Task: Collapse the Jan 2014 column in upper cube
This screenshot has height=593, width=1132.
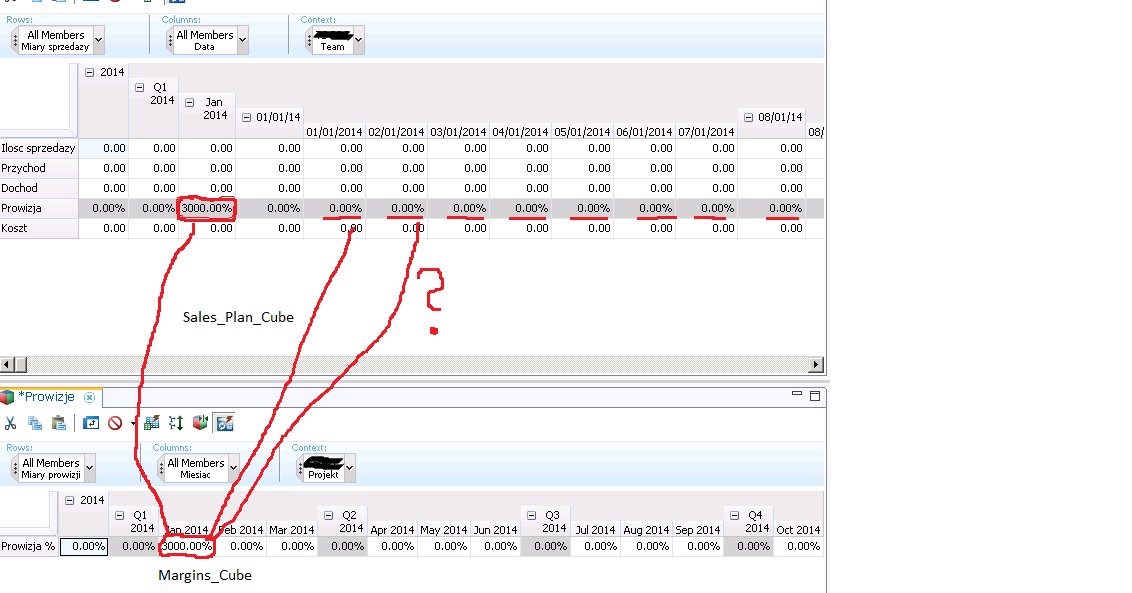Action: pyautogui.click(x=190, y=102)
